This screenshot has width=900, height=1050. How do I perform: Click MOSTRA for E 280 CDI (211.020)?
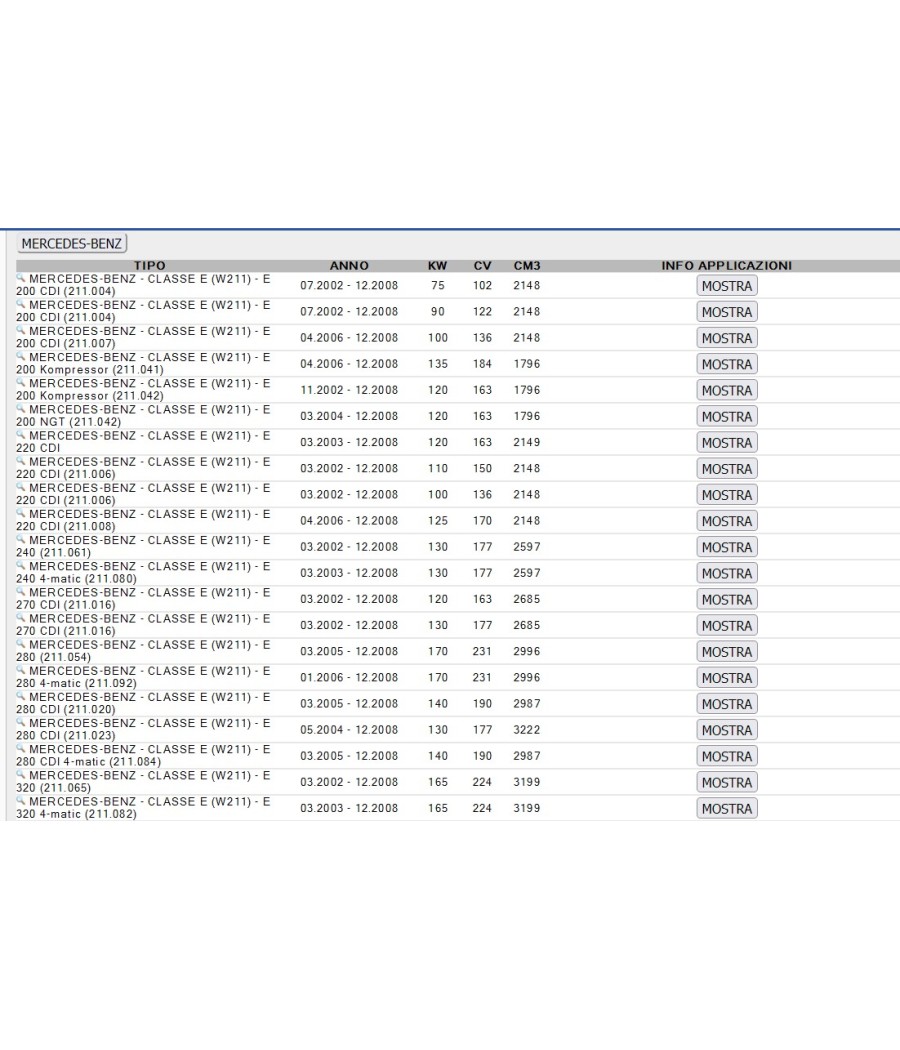point(727,704)
